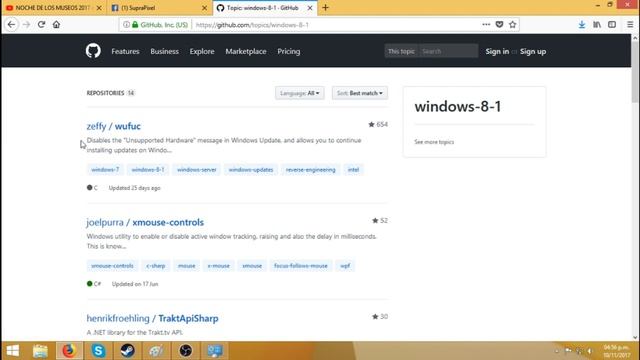This screenshot has height=360, width=640.
Task: Click the browser forward arrow
Action: pyautogui.click(x=27, y=24)
